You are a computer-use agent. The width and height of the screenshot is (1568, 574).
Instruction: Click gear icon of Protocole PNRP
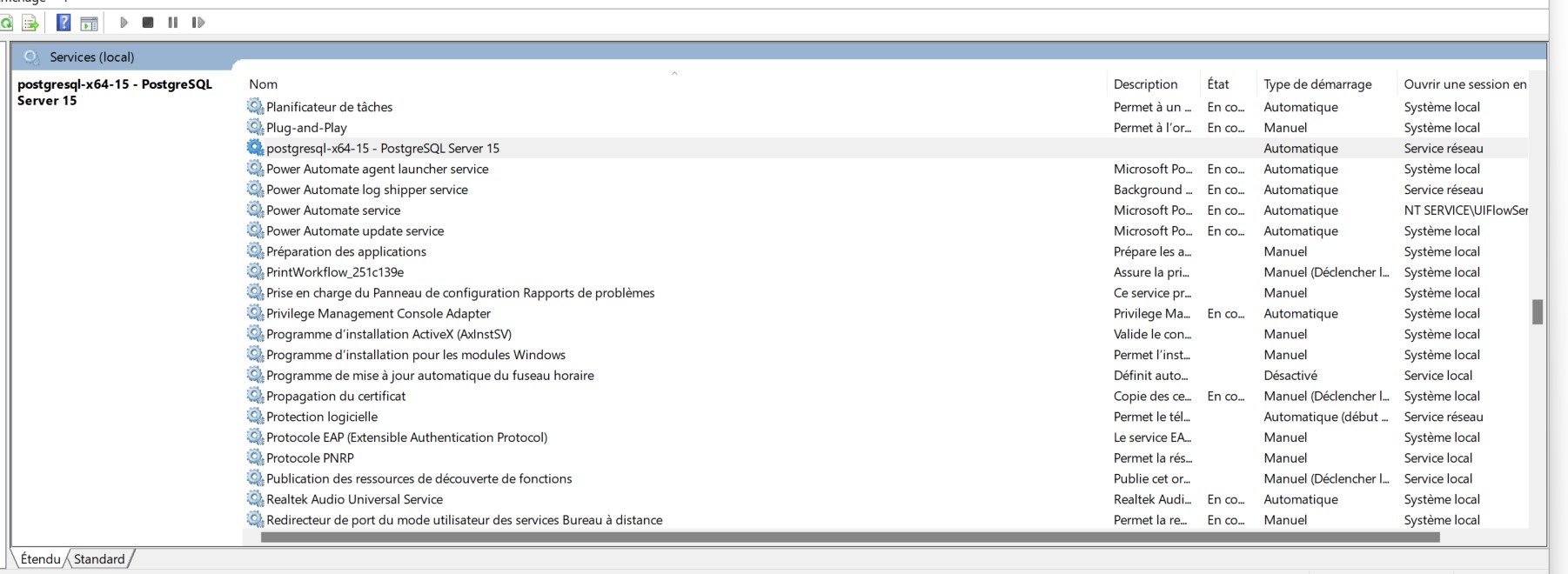255,457
